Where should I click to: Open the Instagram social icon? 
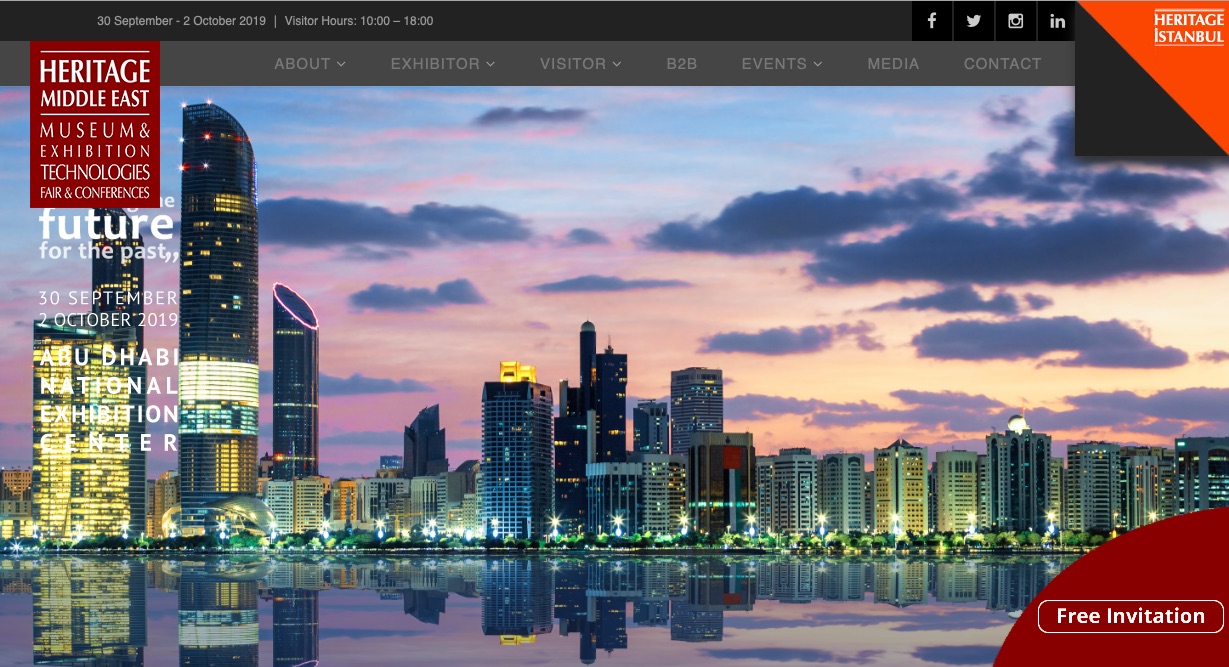pyautogui.click(x=1016, y=21)
